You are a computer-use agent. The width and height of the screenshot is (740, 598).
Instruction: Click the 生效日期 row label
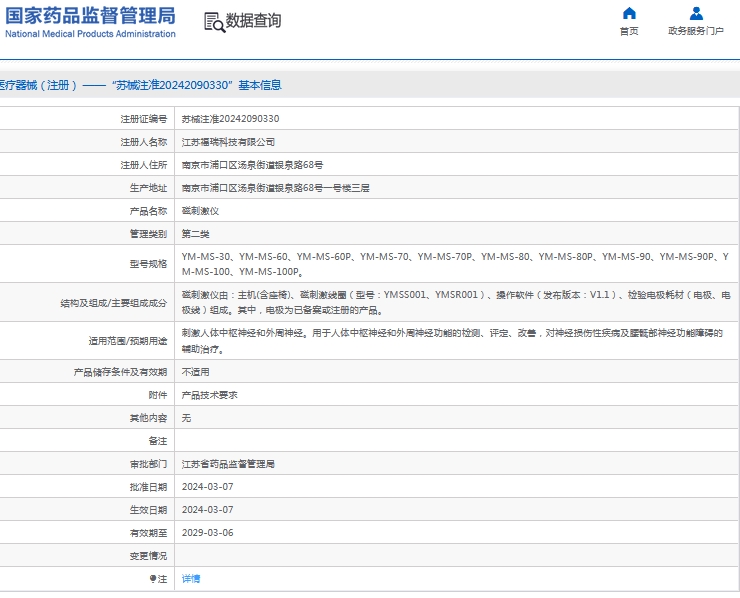tap(149, 510)
